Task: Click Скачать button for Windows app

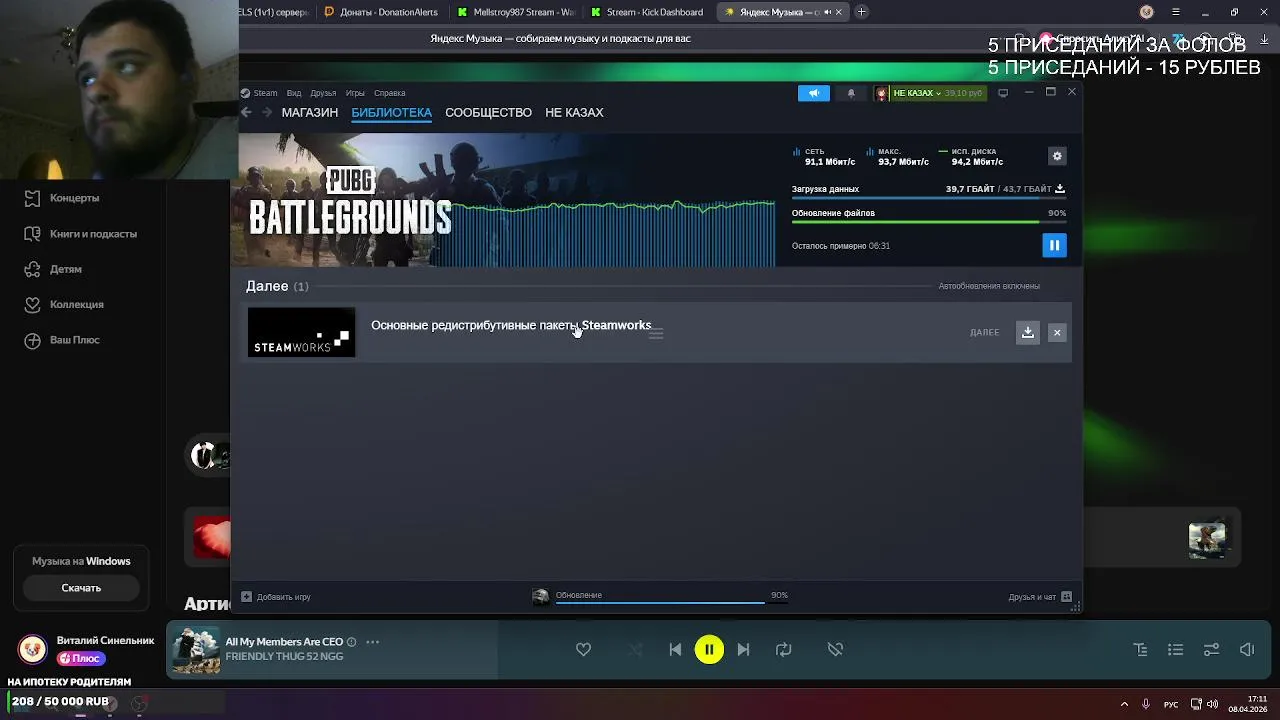Action: point(81,588)
